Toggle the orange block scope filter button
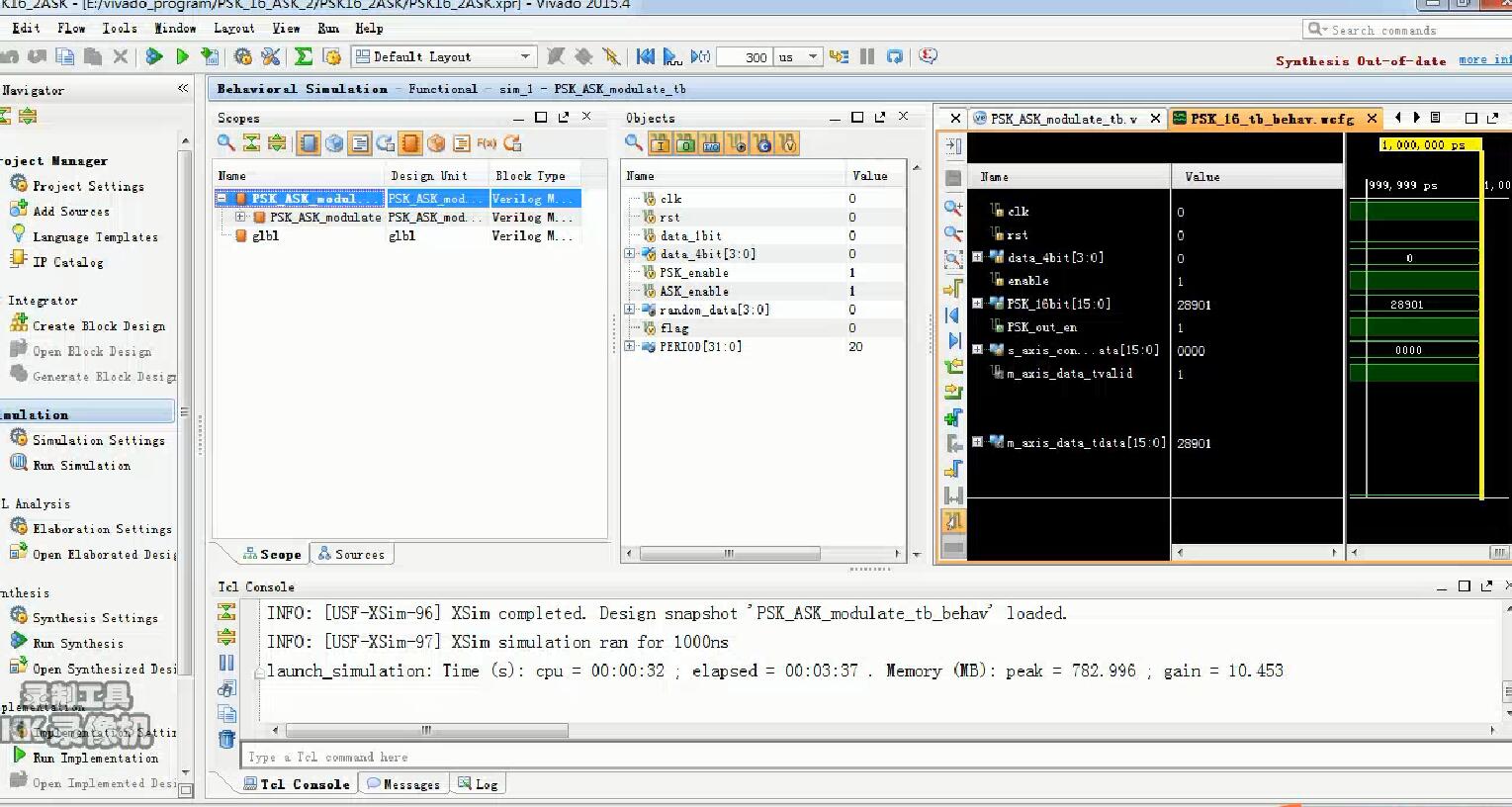 click(410, 143)
